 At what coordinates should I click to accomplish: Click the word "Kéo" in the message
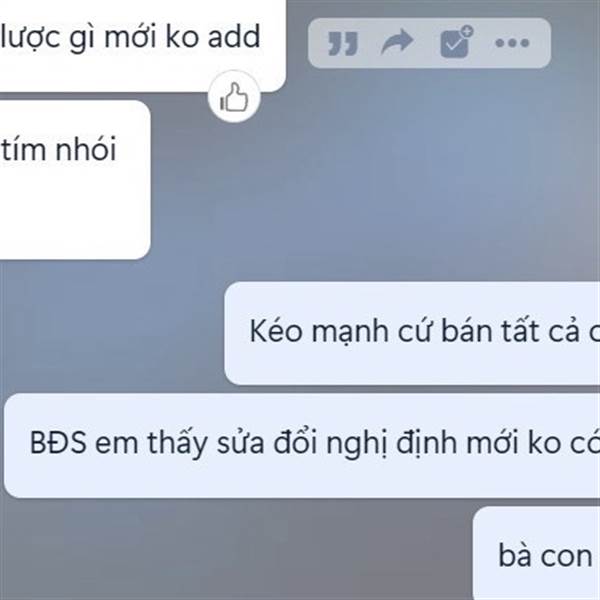(x=276, y=330)
